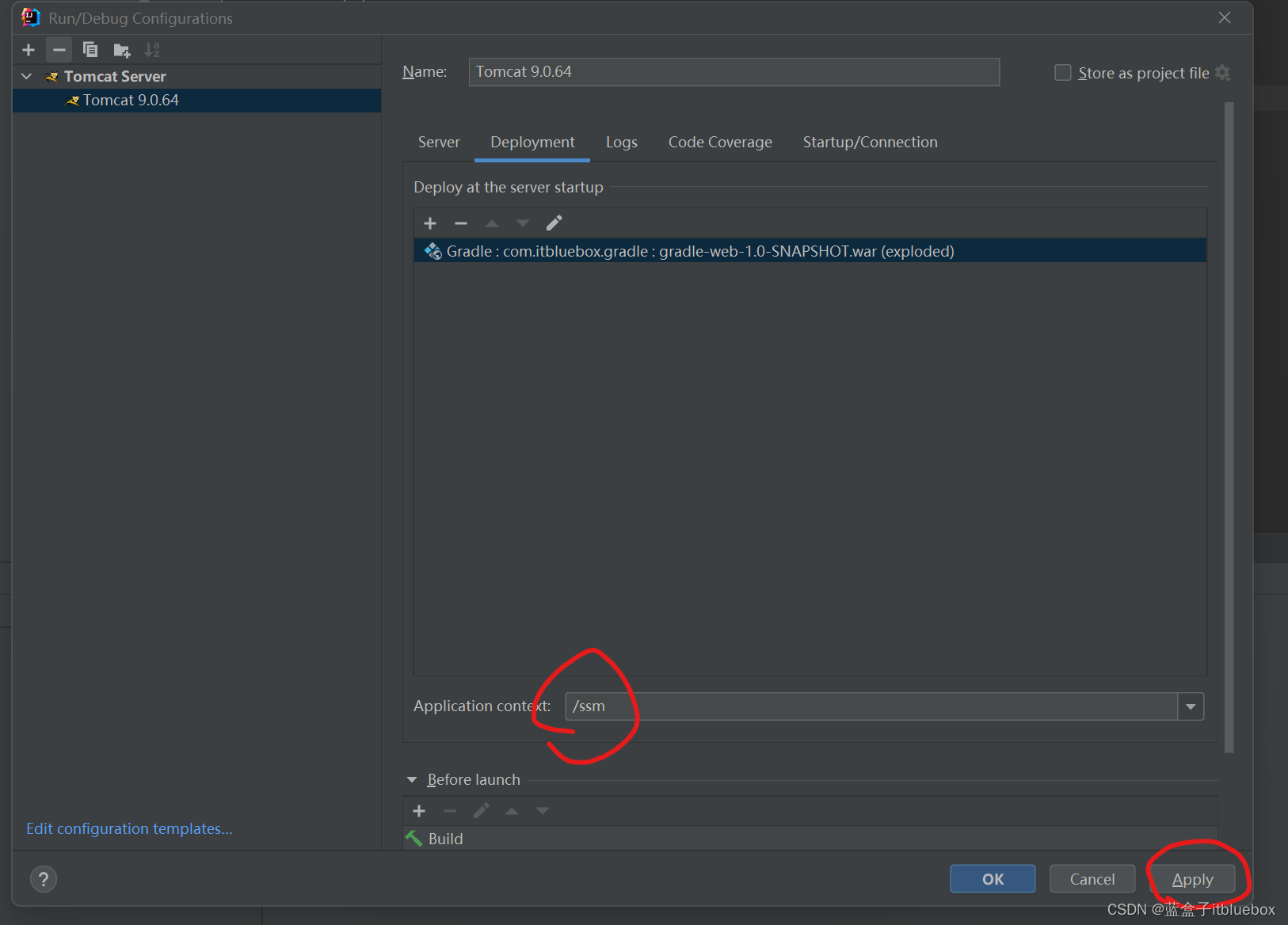Click the Gradle artifact icon in the deployment list
The image size is (1288, 925).
(433, 251)
